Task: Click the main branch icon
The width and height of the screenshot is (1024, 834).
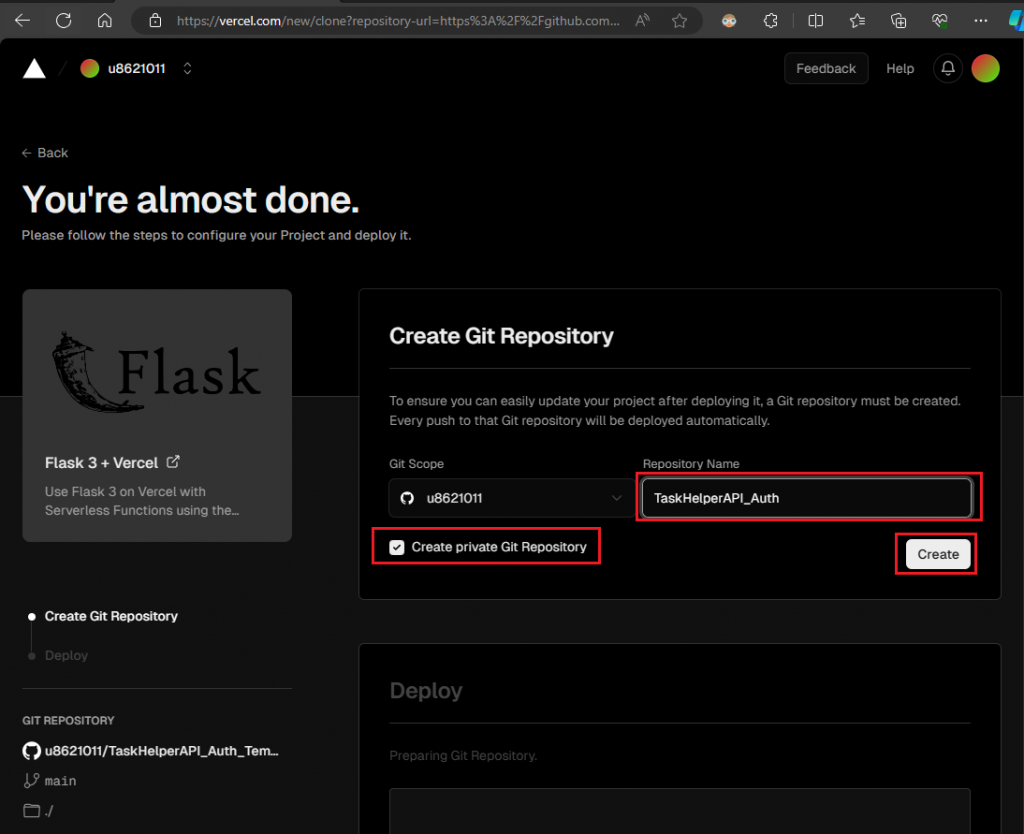Action: point(31,780)
